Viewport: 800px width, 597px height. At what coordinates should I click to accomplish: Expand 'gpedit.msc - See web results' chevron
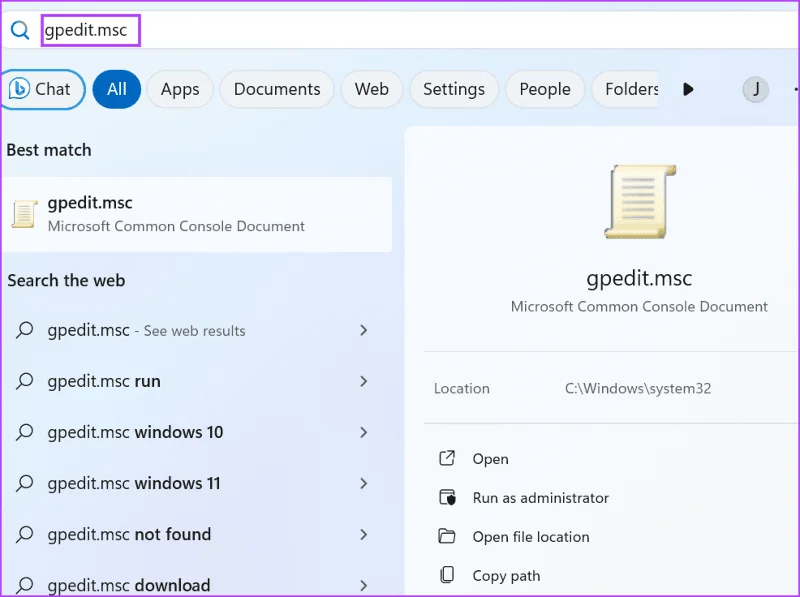pyautogui.click(x=363, y=330)
